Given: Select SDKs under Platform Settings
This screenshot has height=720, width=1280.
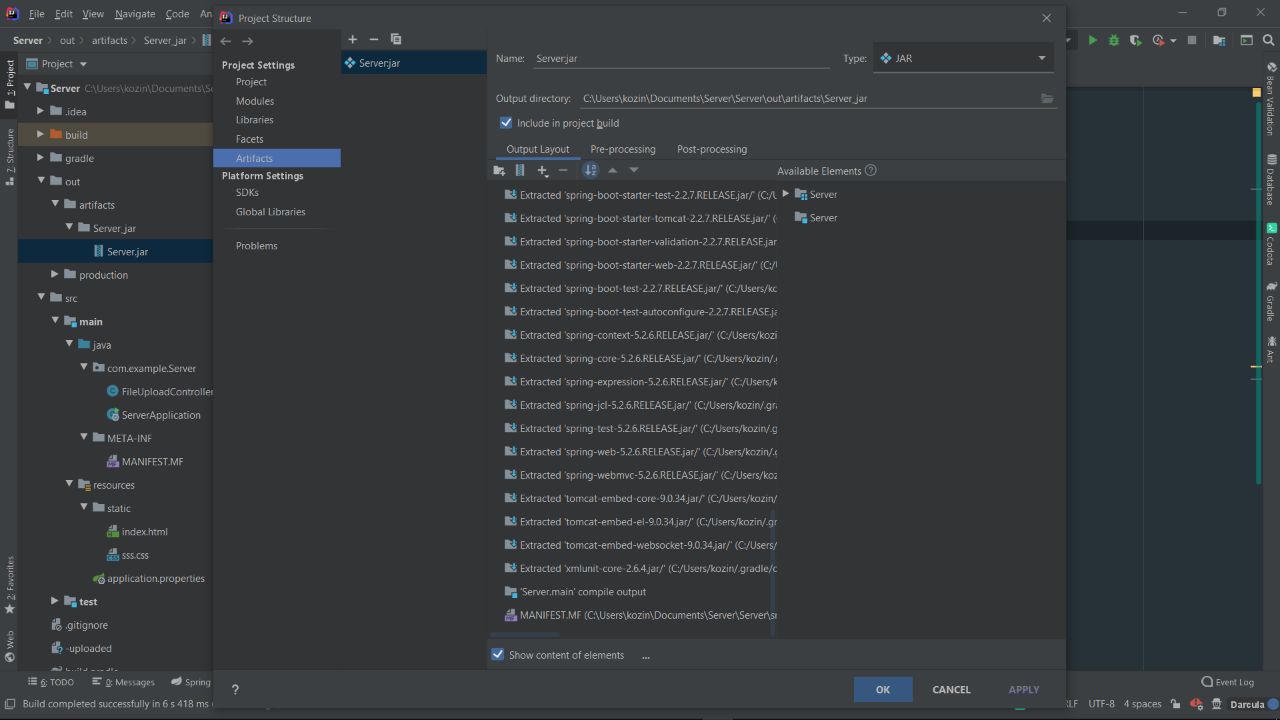Looking at the screenshot, I should [x=247, y=192].
